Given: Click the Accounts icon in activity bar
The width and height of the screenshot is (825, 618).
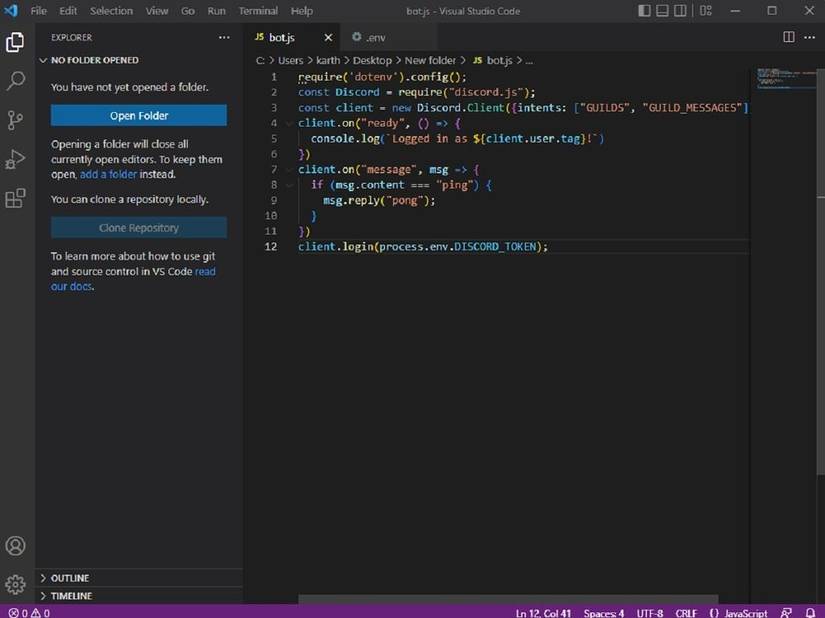Looking at the screenshot, I should coord(15,546).
